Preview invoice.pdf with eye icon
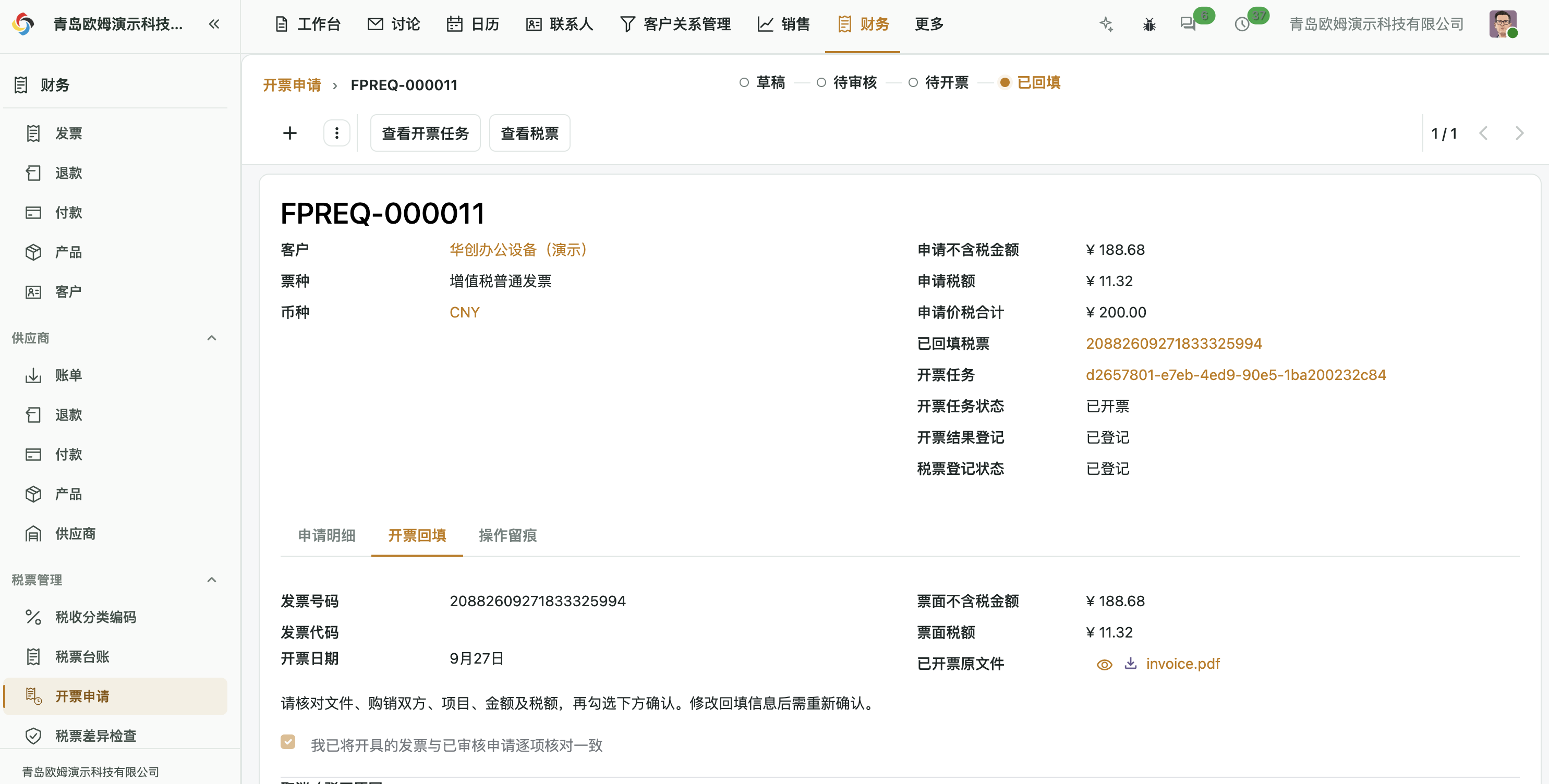Image resolution: width=1549 pixels, height=784 pixels. [1104, 664]
